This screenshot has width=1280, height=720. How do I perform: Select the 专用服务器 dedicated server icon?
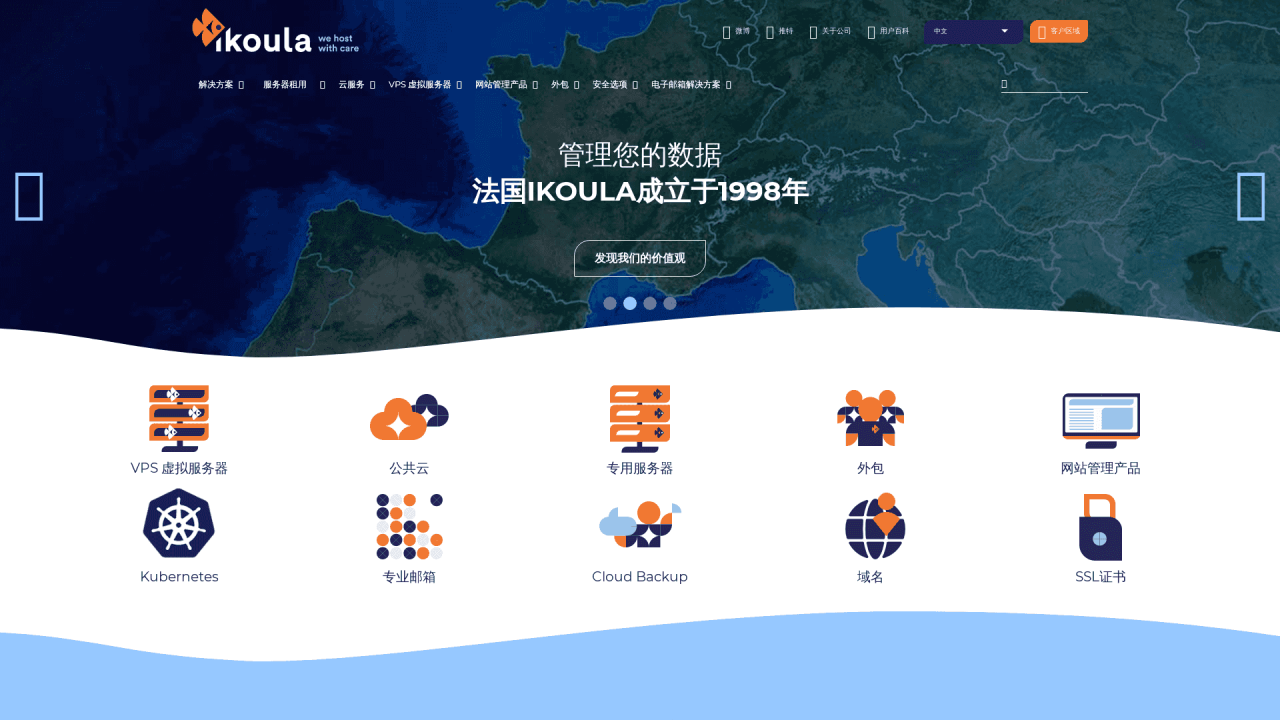click(640, 418)
